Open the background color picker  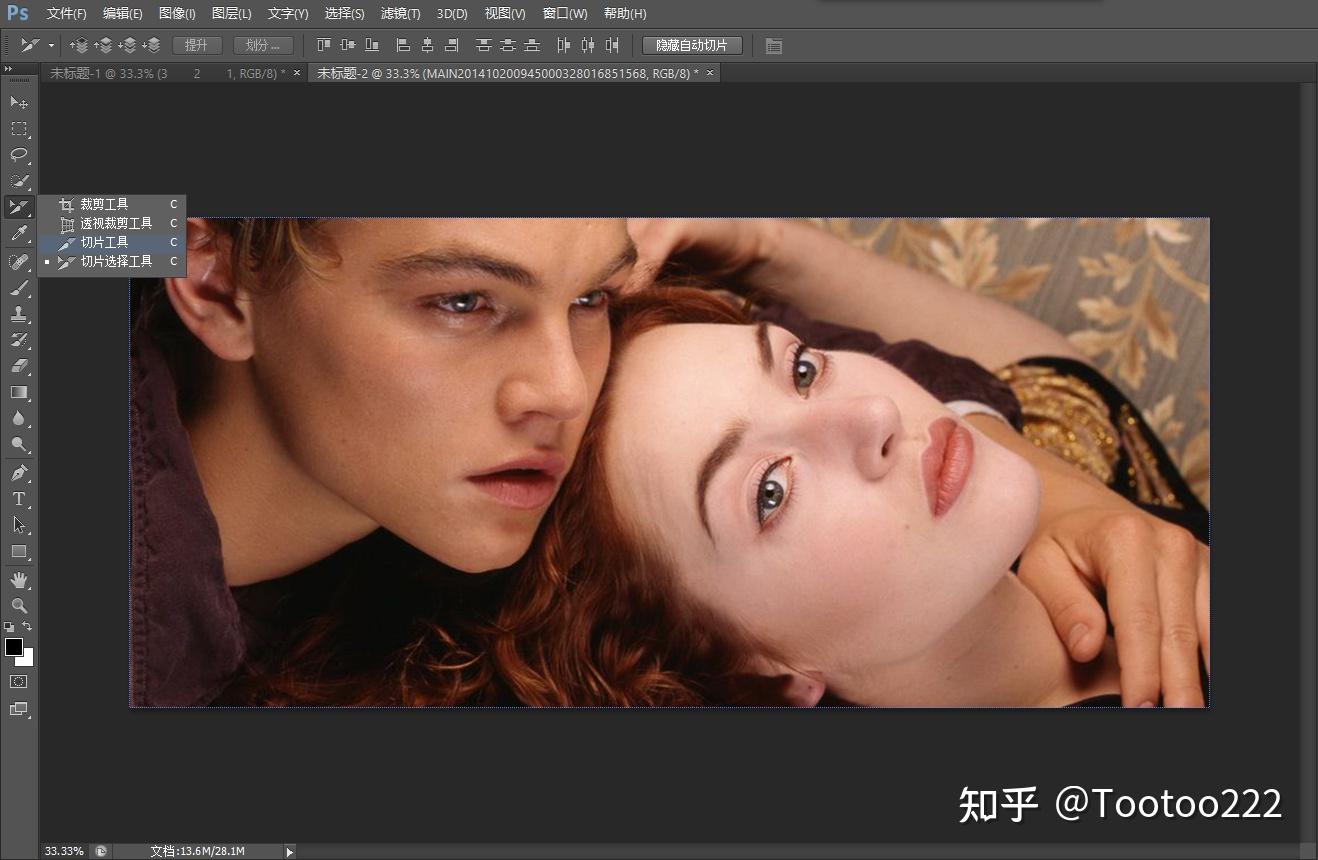[x=27, y=659]
